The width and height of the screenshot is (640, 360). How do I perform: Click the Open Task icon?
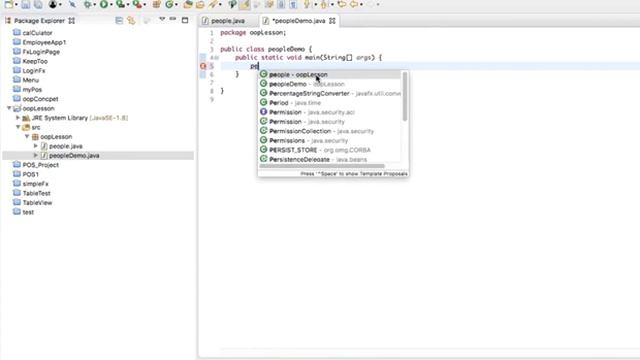[200, 4]
